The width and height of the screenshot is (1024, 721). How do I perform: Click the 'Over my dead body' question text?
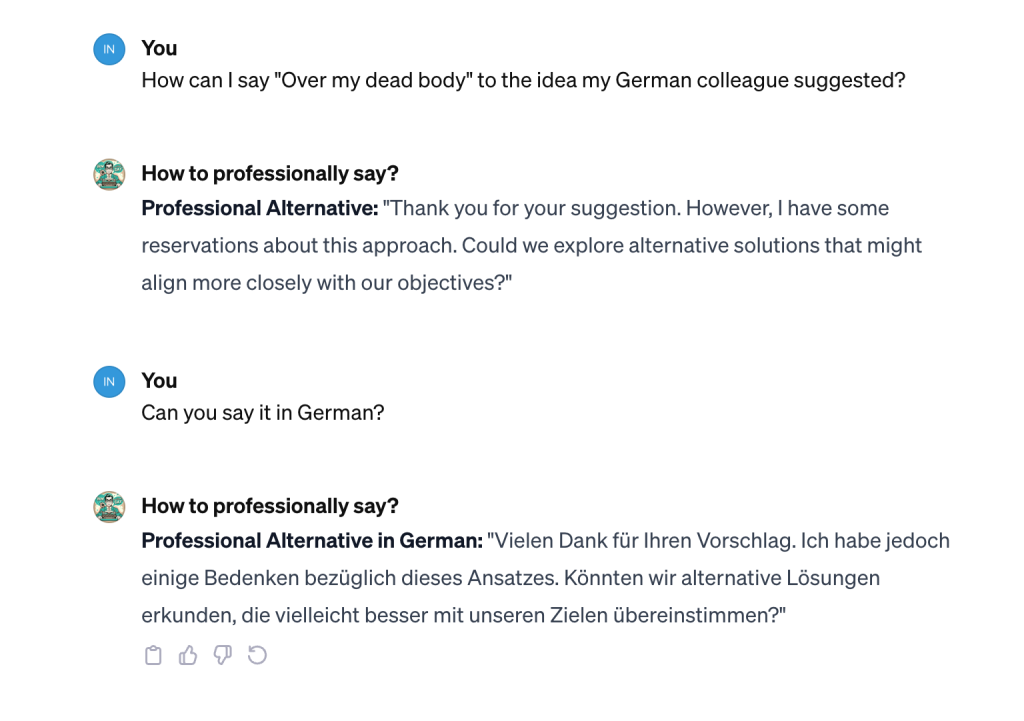(523, 80)
